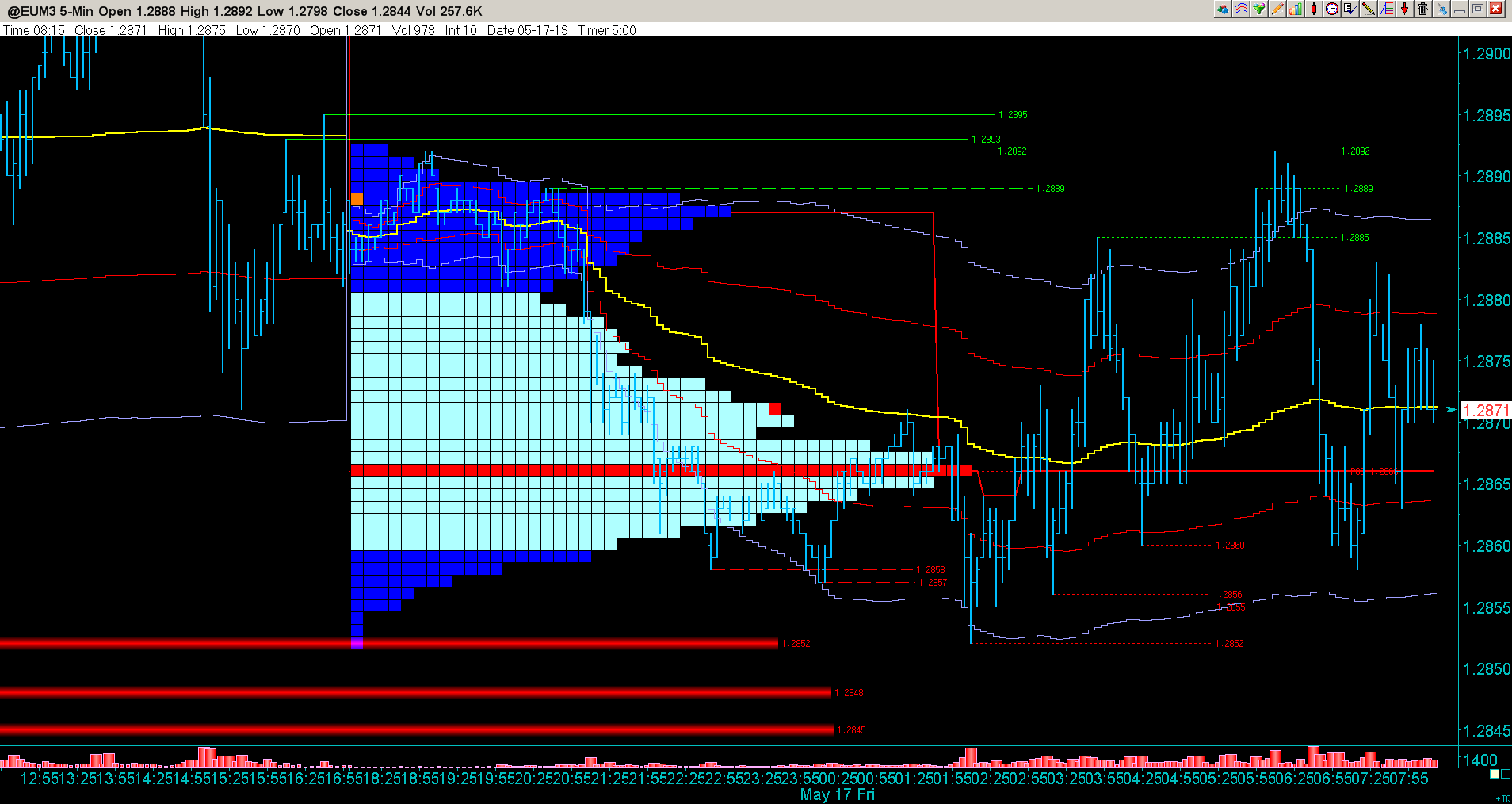Click the 1.2845 red band label
The image size is (1512, 804).
coord(851,730)
